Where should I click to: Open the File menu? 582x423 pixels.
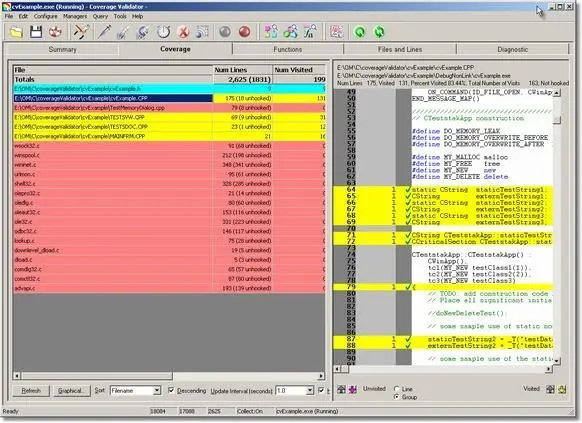(x=9, y=16)
